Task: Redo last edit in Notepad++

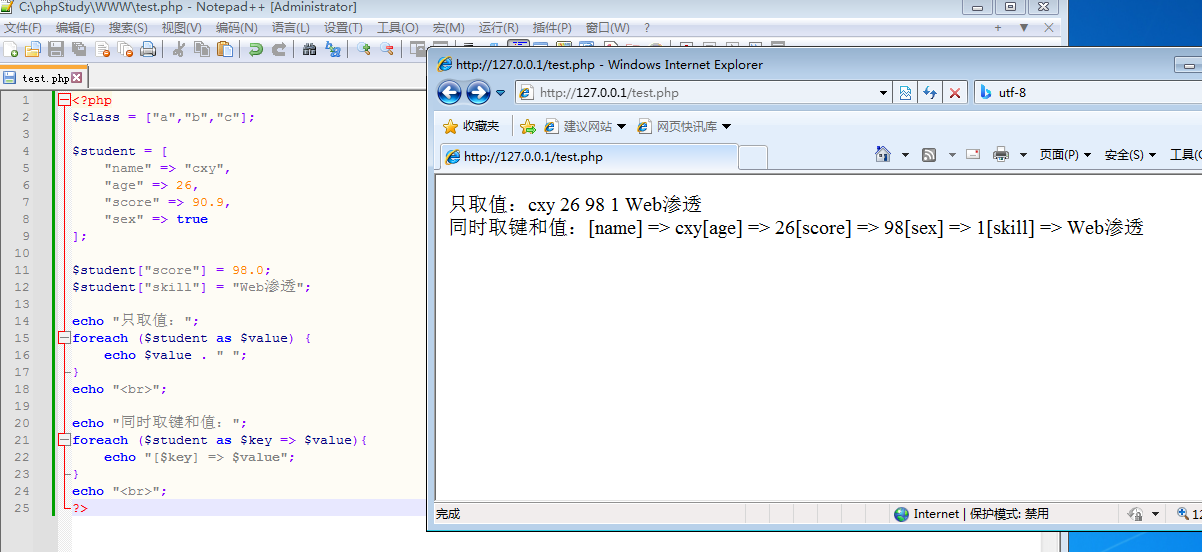Action: point(279,49)
